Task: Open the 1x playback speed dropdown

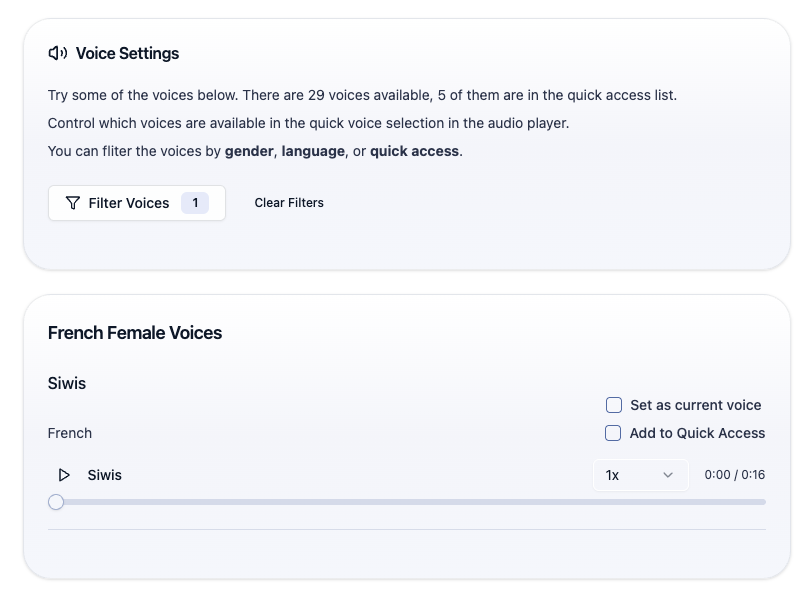Action: [640, 475]
